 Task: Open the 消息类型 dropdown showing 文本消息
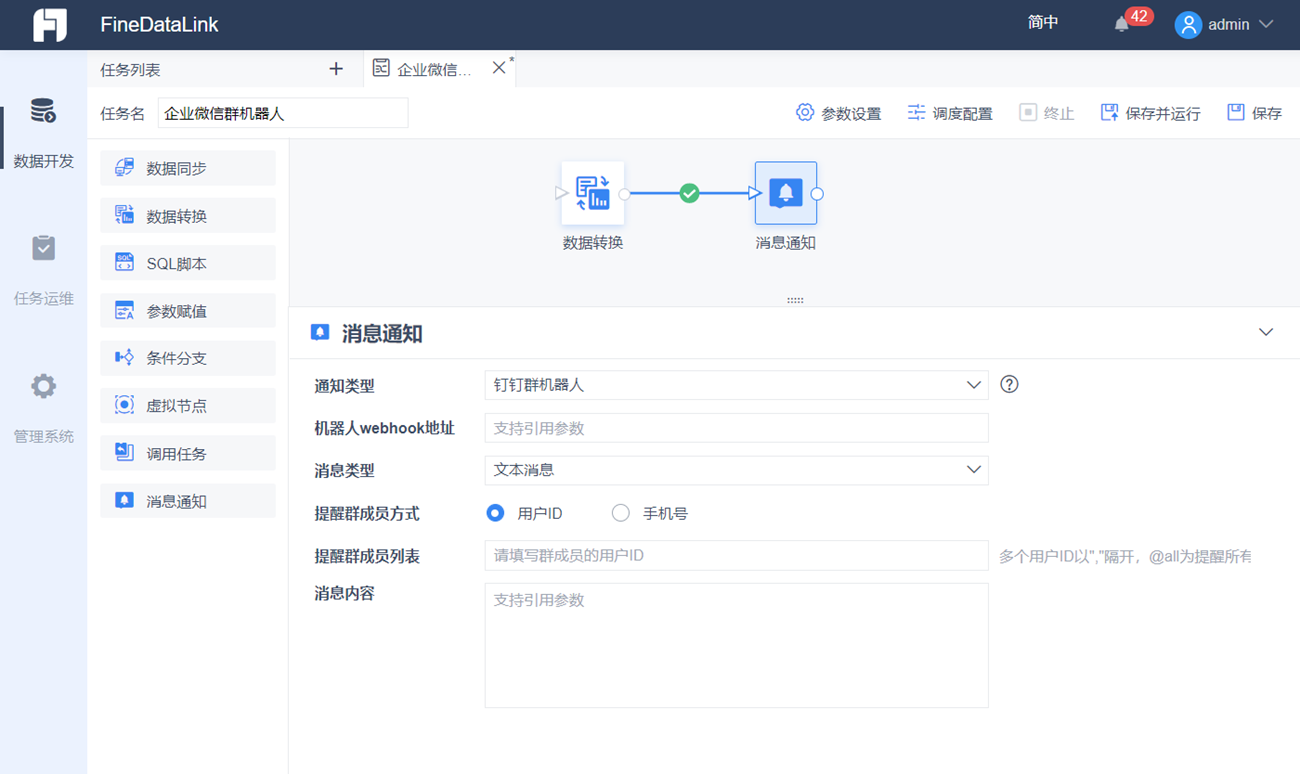[736, 470]
